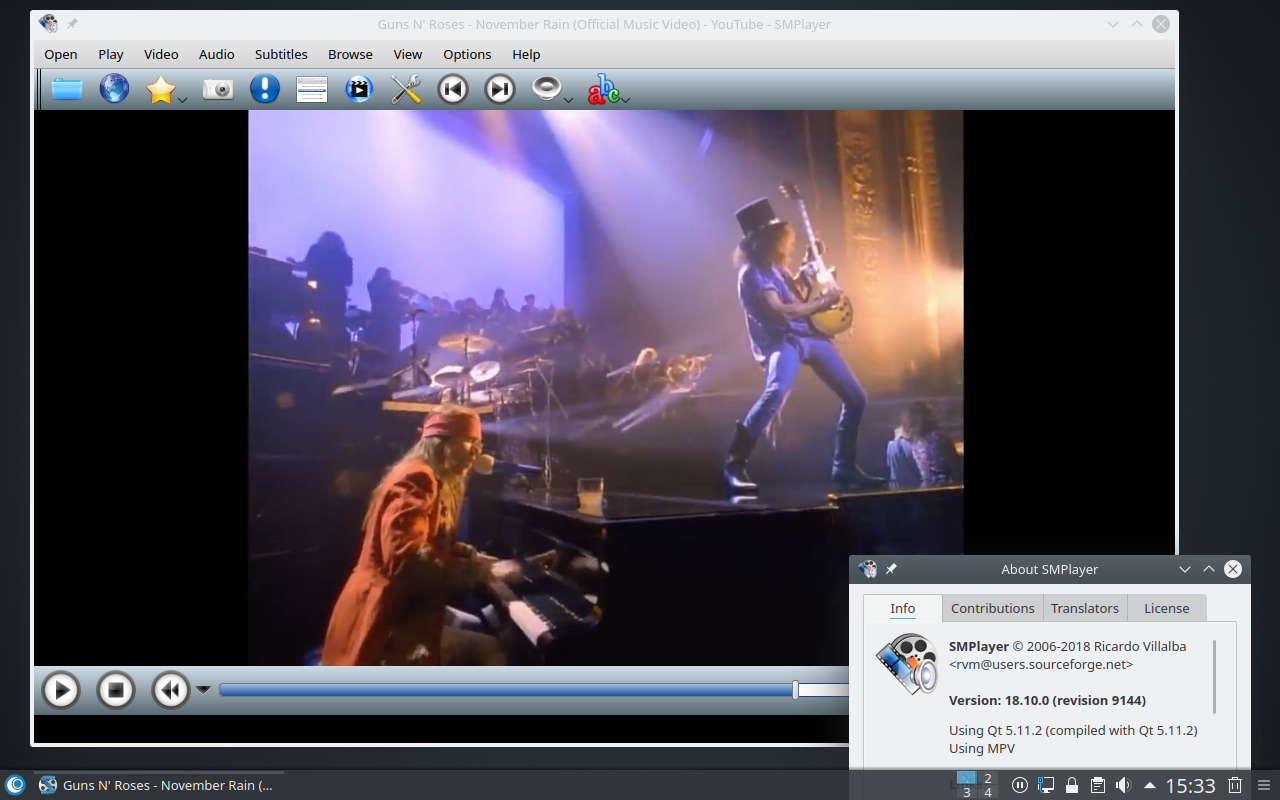Expand the subtitles abc dropdown arrow

625,99
